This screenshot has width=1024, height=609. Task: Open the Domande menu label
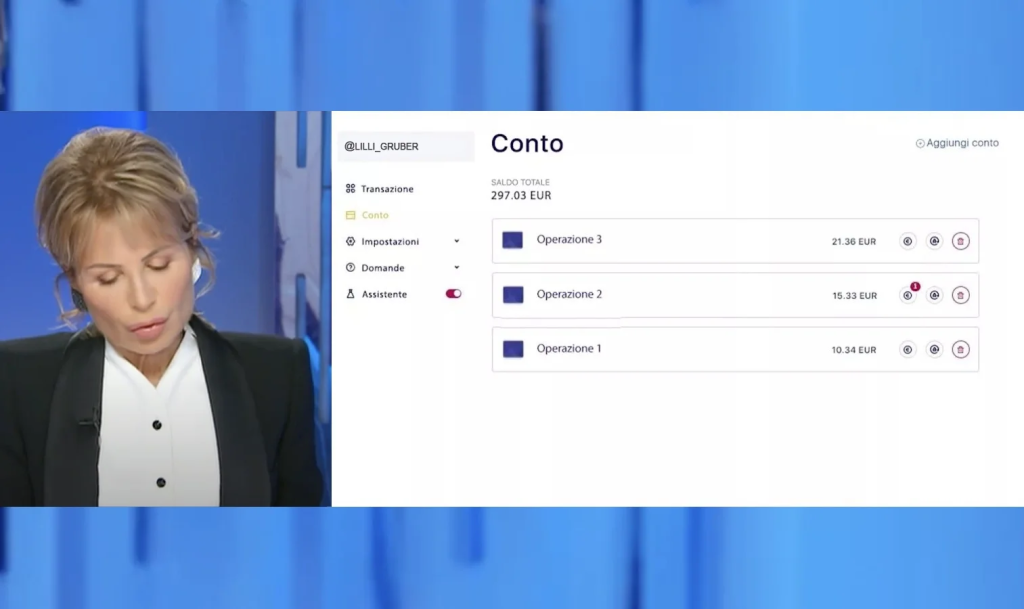[x=383, y=268]
